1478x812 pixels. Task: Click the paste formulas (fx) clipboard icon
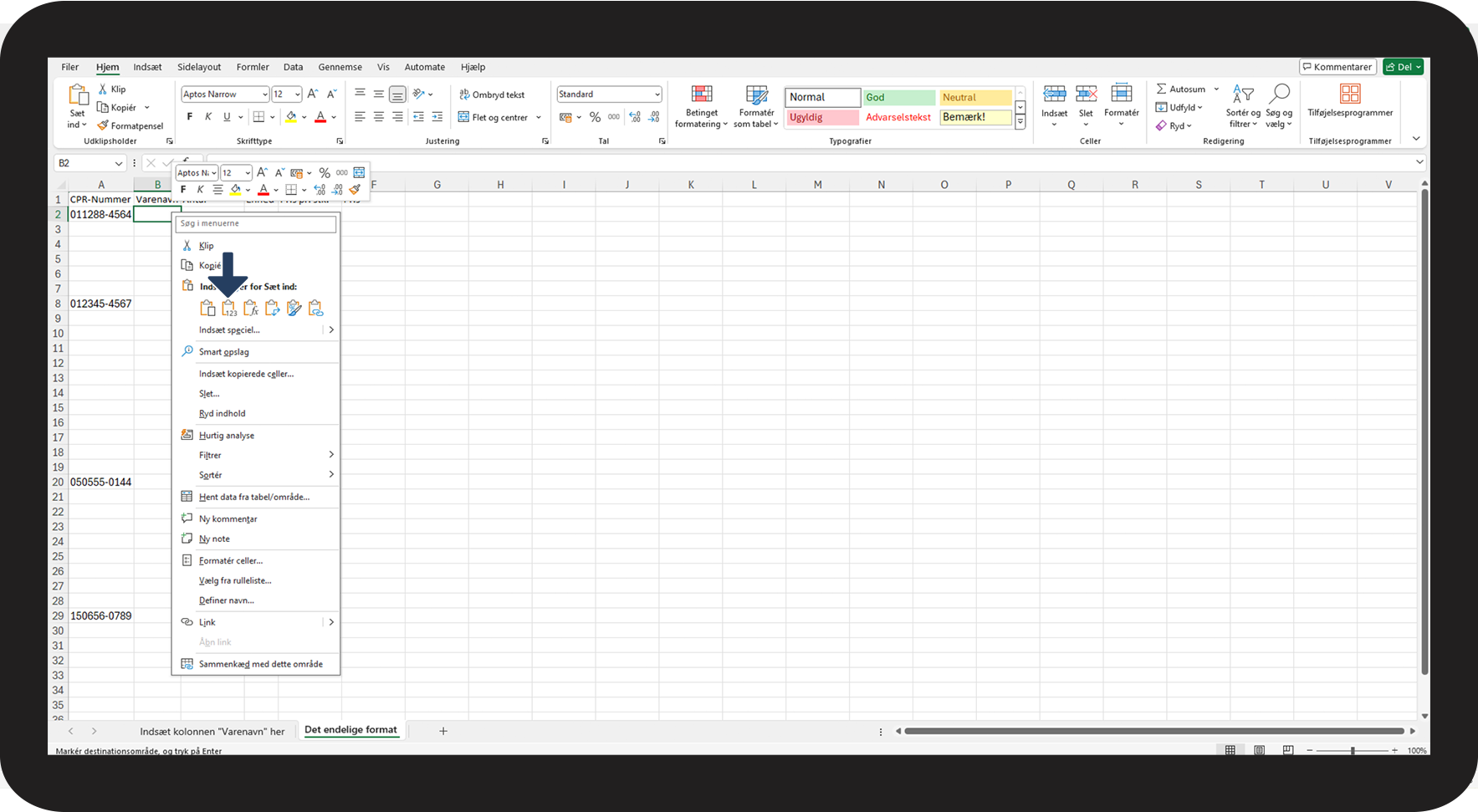tap(250, 309)
